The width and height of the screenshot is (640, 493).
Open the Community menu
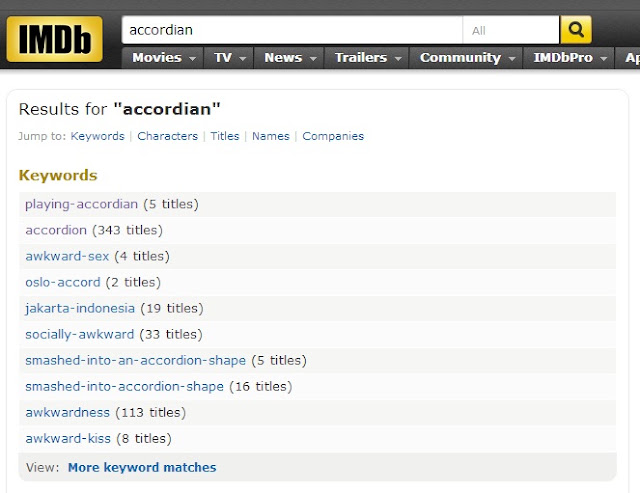[x=466, y=58]
